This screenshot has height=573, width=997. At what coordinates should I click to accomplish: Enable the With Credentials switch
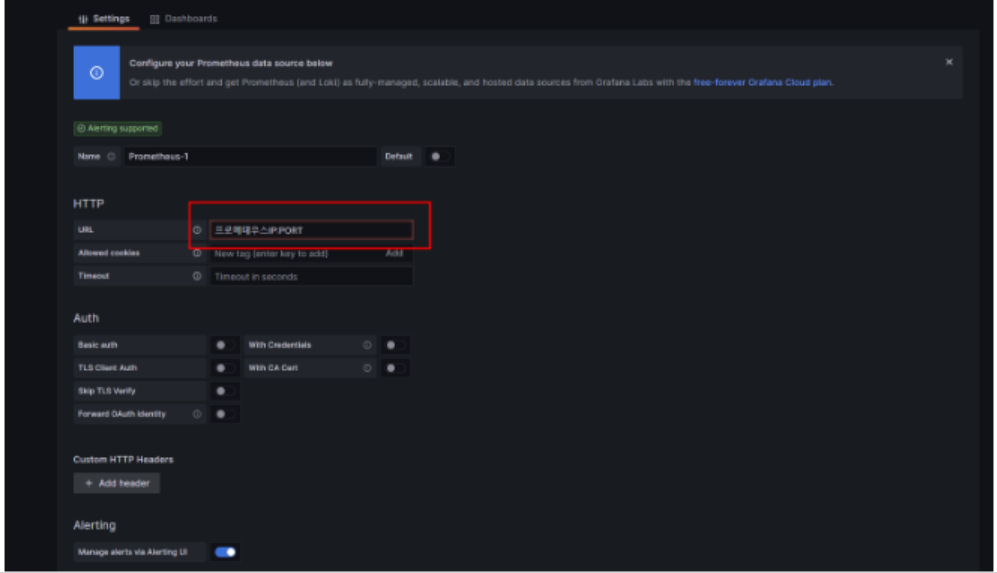(x=395, y=345)
